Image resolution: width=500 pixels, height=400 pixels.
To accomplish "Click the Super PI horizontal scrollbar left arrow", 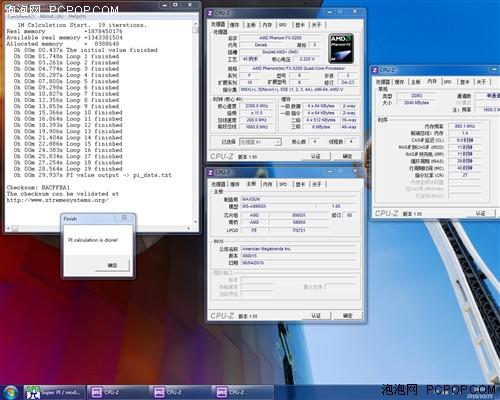I will tap(8, 229).
